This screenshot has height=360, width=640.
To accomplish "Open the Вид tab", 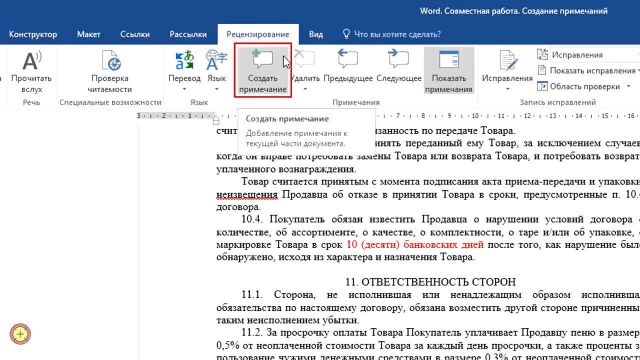I will coord(316,34).
